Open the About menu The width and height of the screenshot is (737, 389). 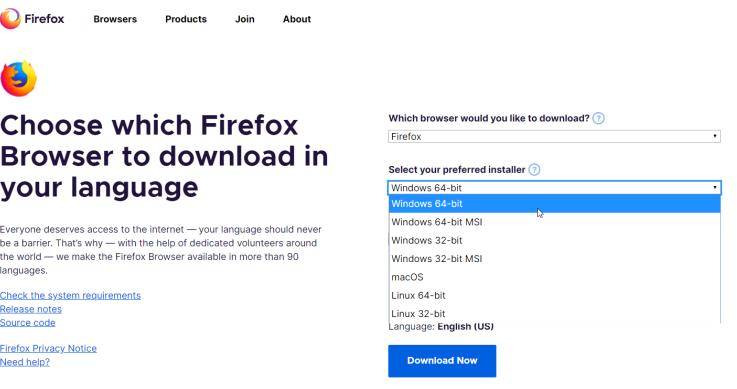(297, 19)
